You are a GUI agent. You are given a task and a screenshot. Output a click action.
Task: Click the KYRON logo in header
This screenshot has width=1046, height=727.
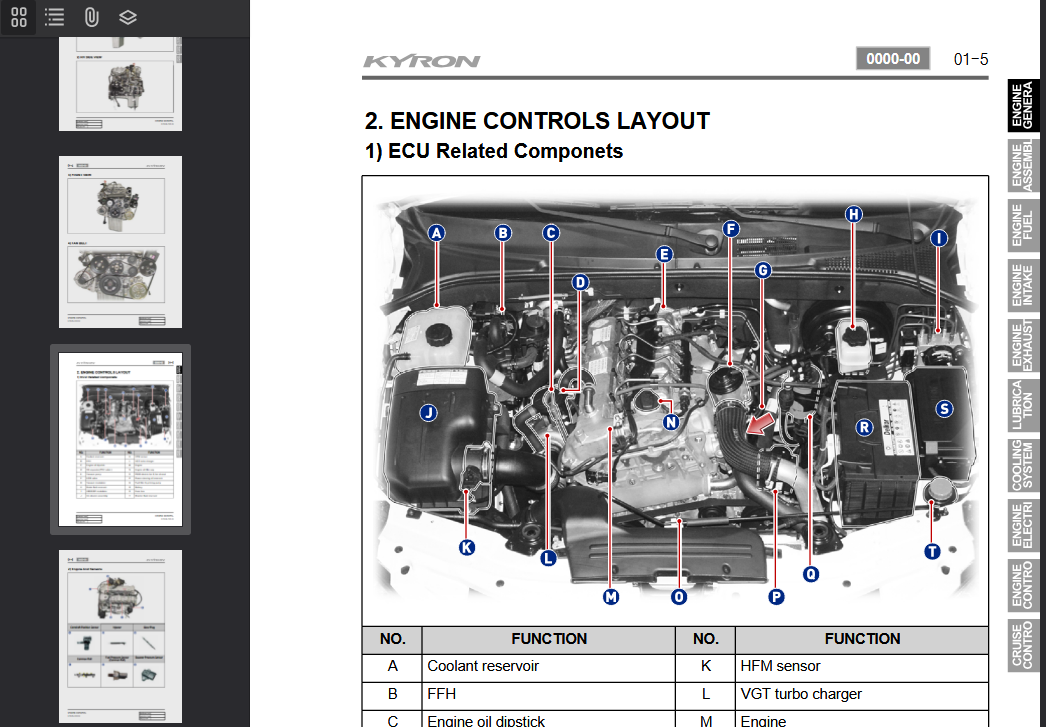tap(422, 61)
